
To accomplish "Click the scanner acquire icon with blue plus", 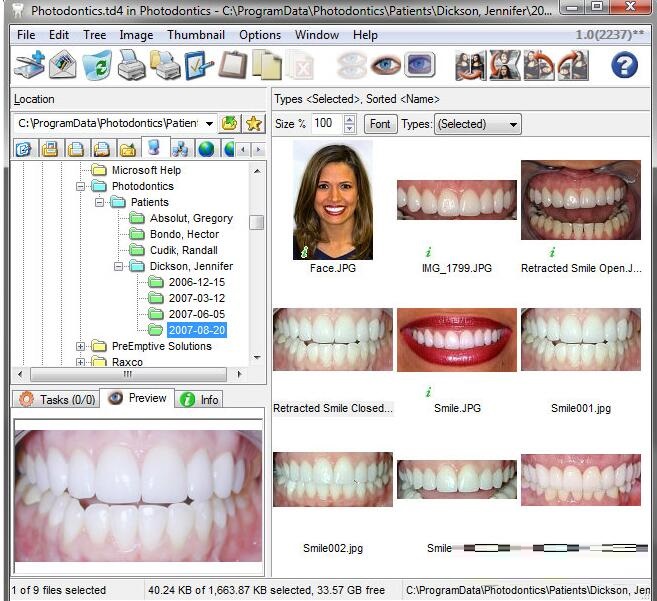I will click(29, 65).
